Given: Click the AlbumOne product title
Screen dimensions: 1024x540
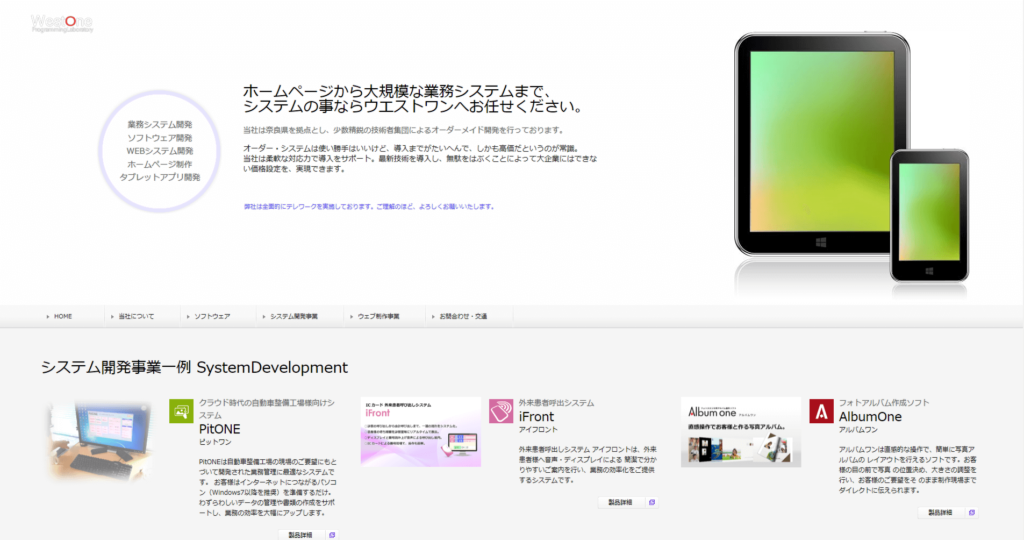Looking at the screenshot, I should 870,417.
